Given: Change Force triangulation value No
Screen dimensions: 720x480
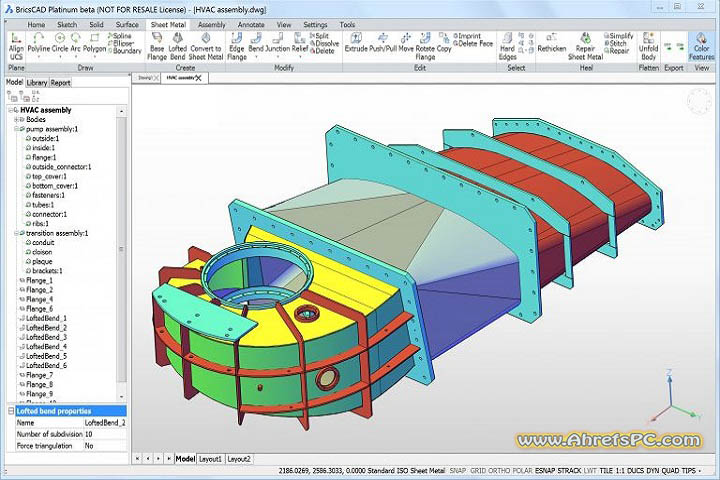Looking at the screenshot, I should pos(105,446).
